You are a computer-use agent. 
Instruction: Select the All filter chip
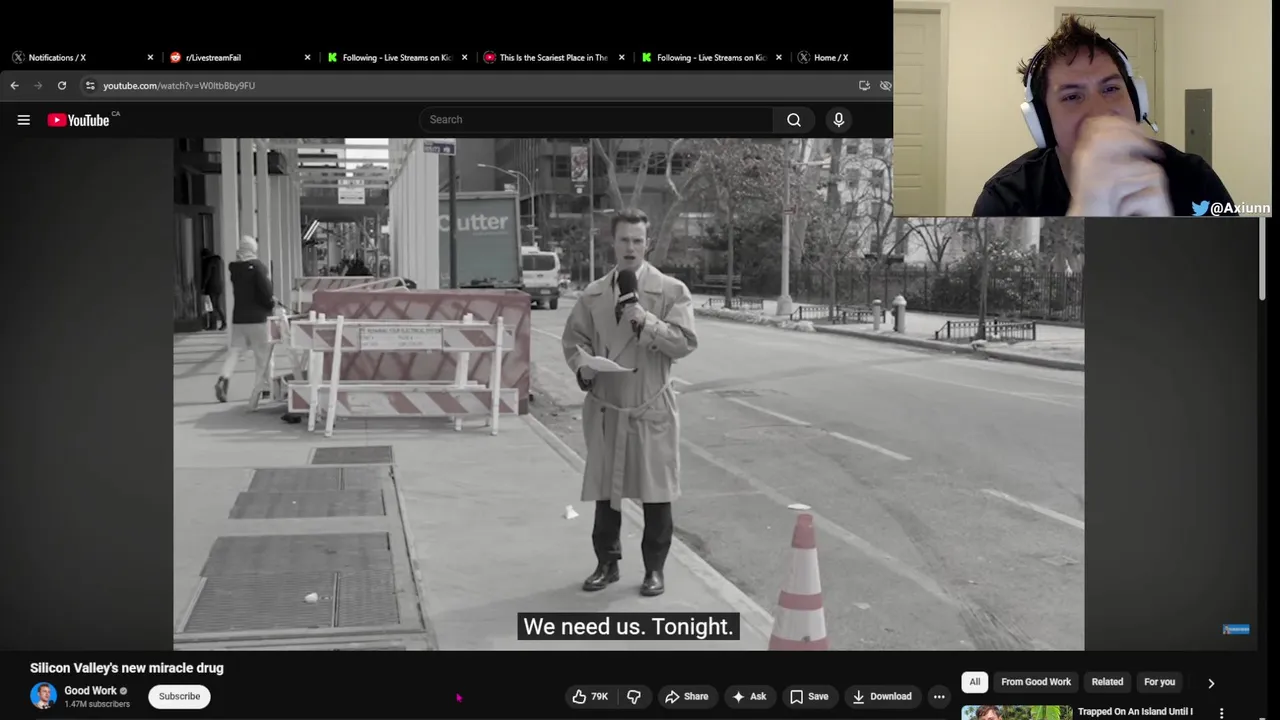pyautogui.click(x=975, y=682)
